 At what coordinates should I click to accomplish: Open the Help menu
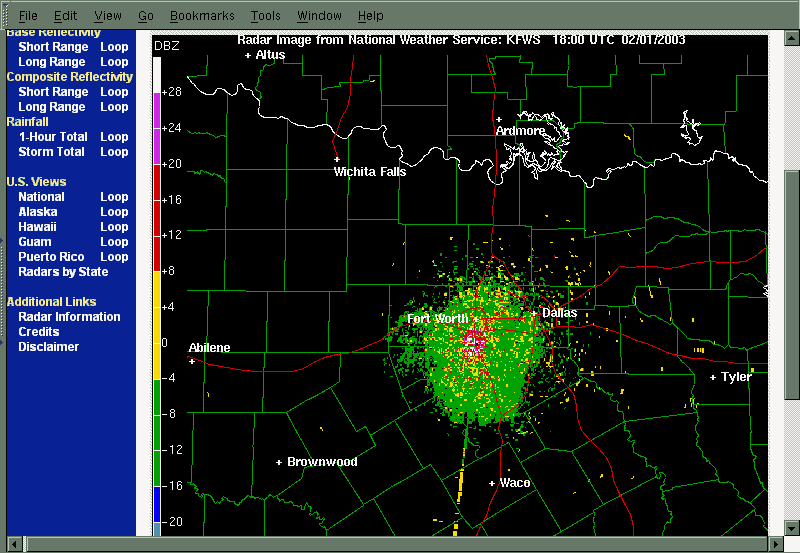tap(370, 16)
